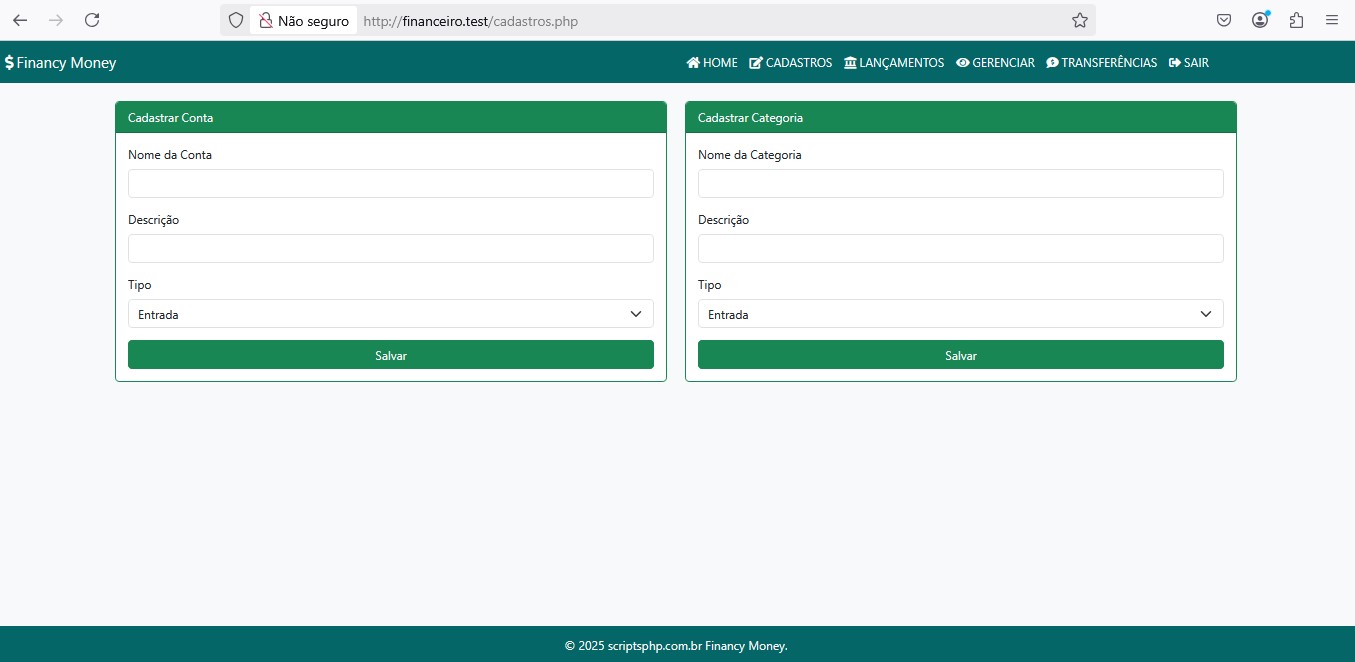Focus the Nome da Conta input field
1355x662 pixels.
(x=390, y=184)
